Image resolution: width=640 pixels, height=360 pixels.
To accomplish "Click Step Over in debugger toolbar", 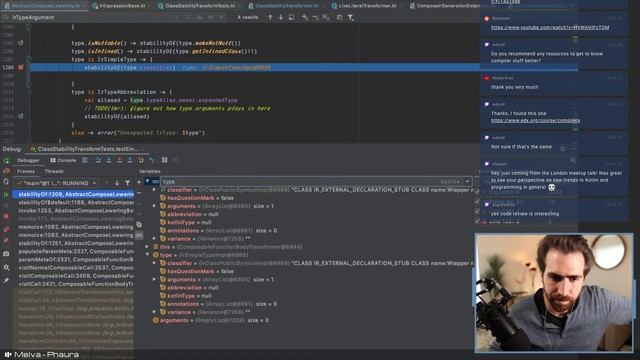I will point(98,160).
